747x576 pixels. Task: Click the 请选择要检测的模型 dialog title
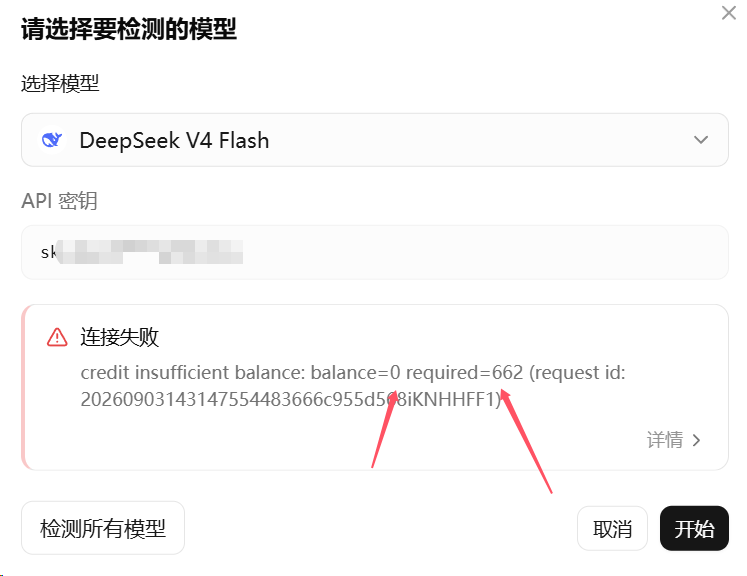(129, 29)
